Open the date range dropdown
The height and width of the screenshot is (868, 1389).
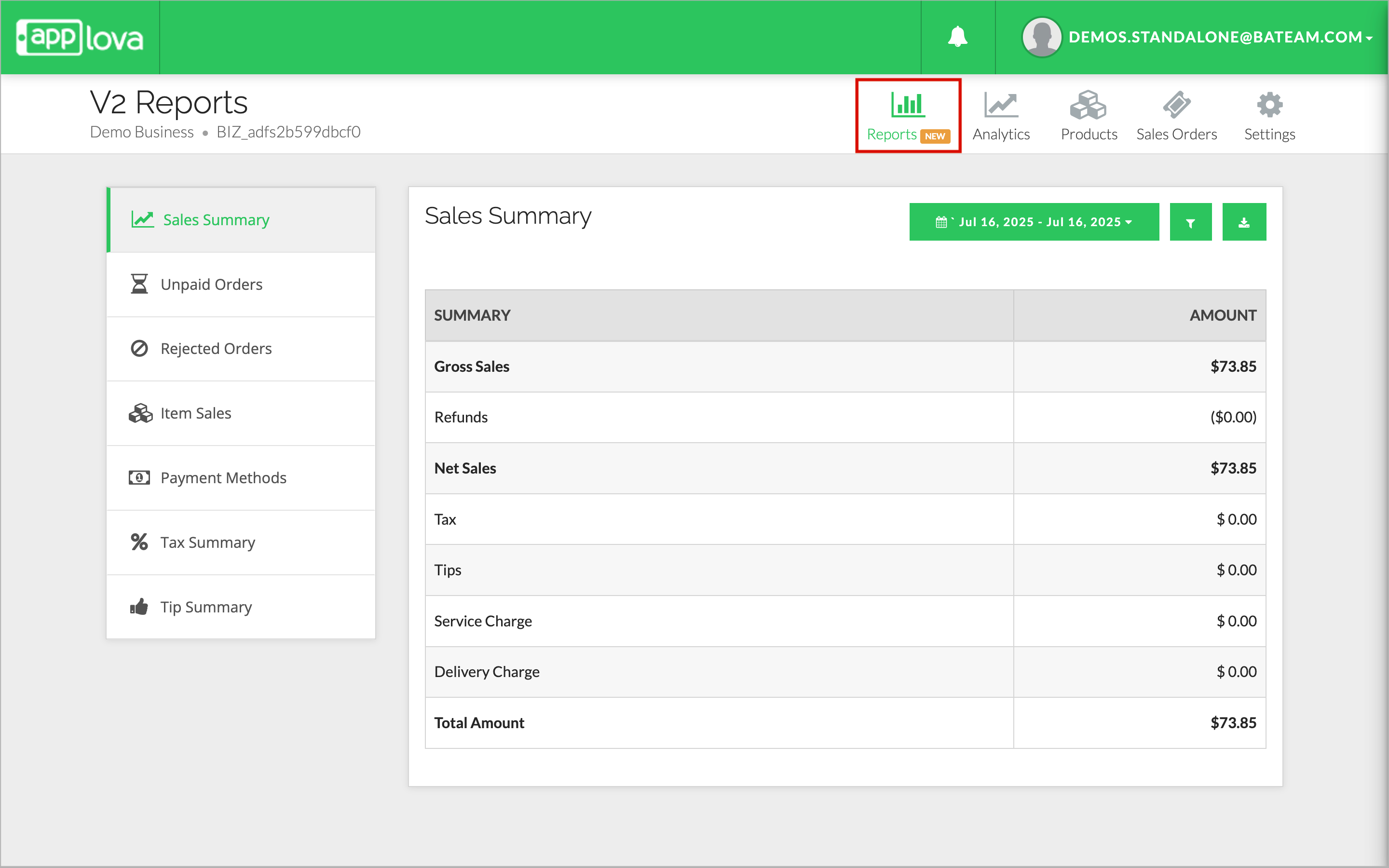coord(1034,222)
